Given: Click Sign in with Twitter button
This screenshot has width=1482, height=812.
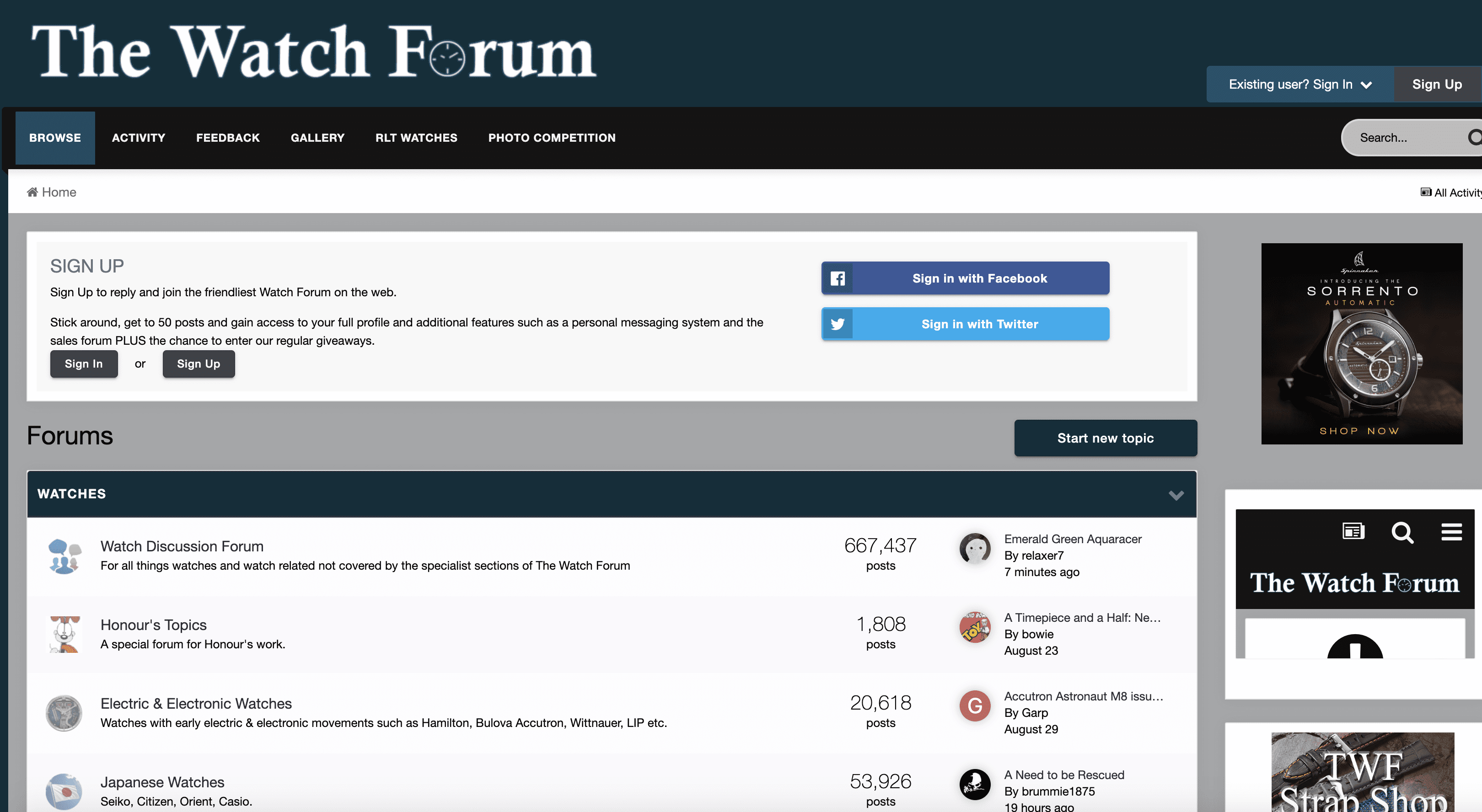Looking at the screenshot, I should (965, 324).
